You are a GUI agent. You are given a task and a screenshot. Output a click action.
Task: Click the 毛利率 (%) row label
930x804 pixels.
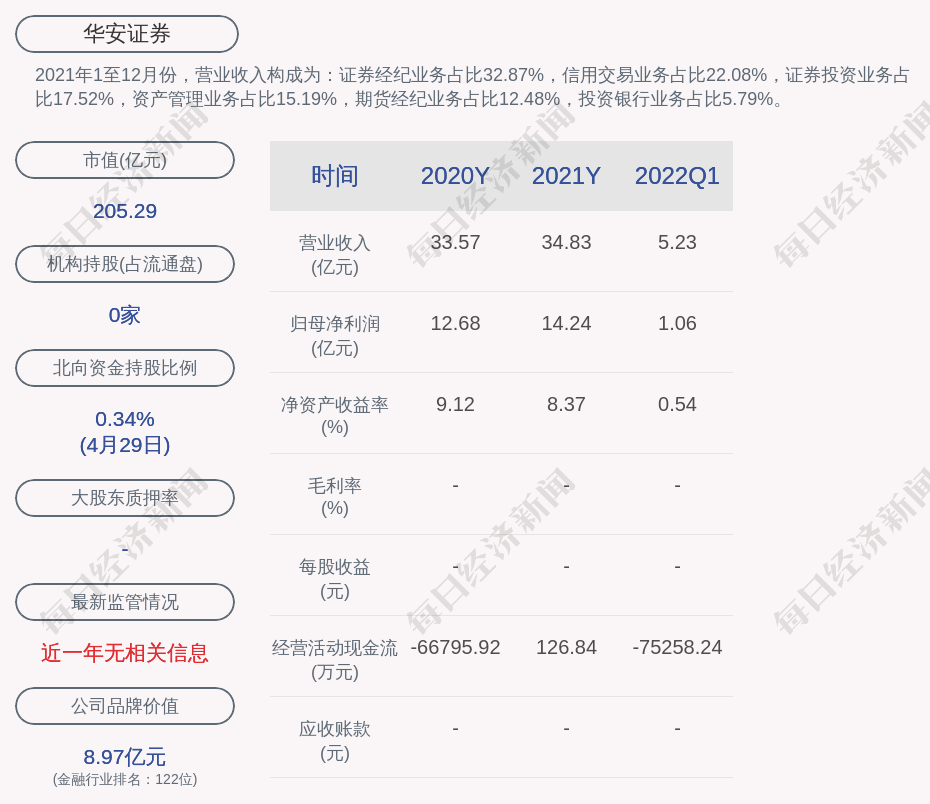click(335, 497)
